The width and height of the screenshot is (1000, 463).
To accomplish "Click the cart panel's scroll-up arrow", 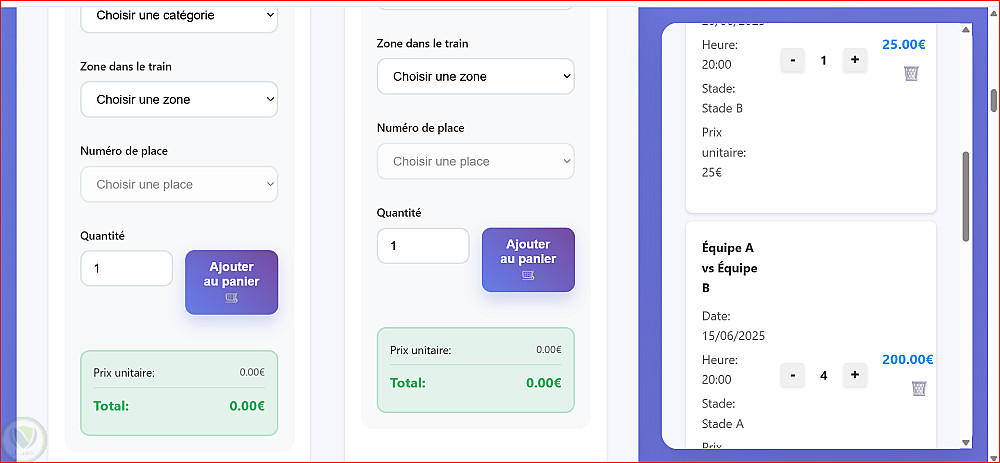I will tap(966, 32).
